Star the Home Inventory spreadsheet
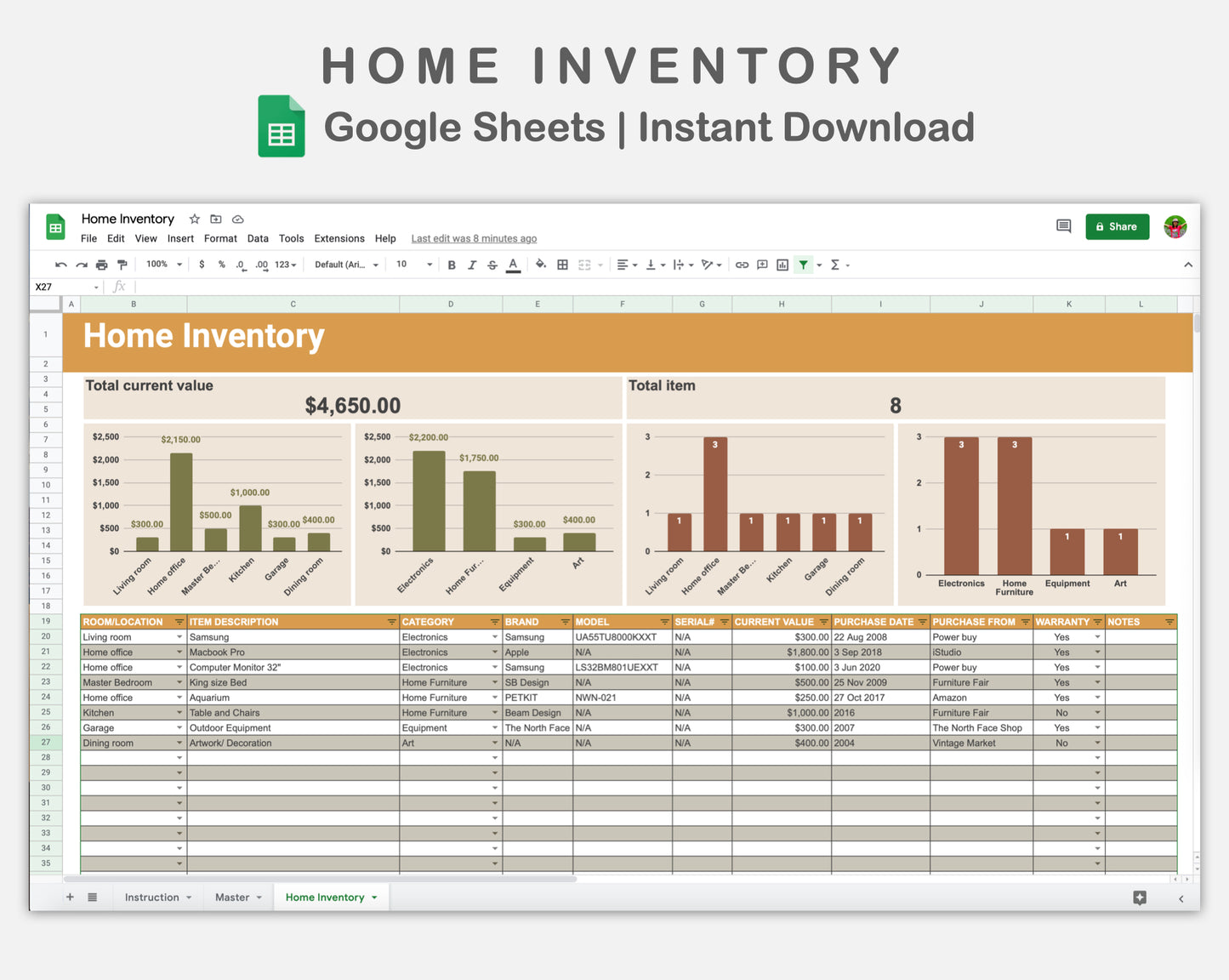 click(x=194, y=219)
